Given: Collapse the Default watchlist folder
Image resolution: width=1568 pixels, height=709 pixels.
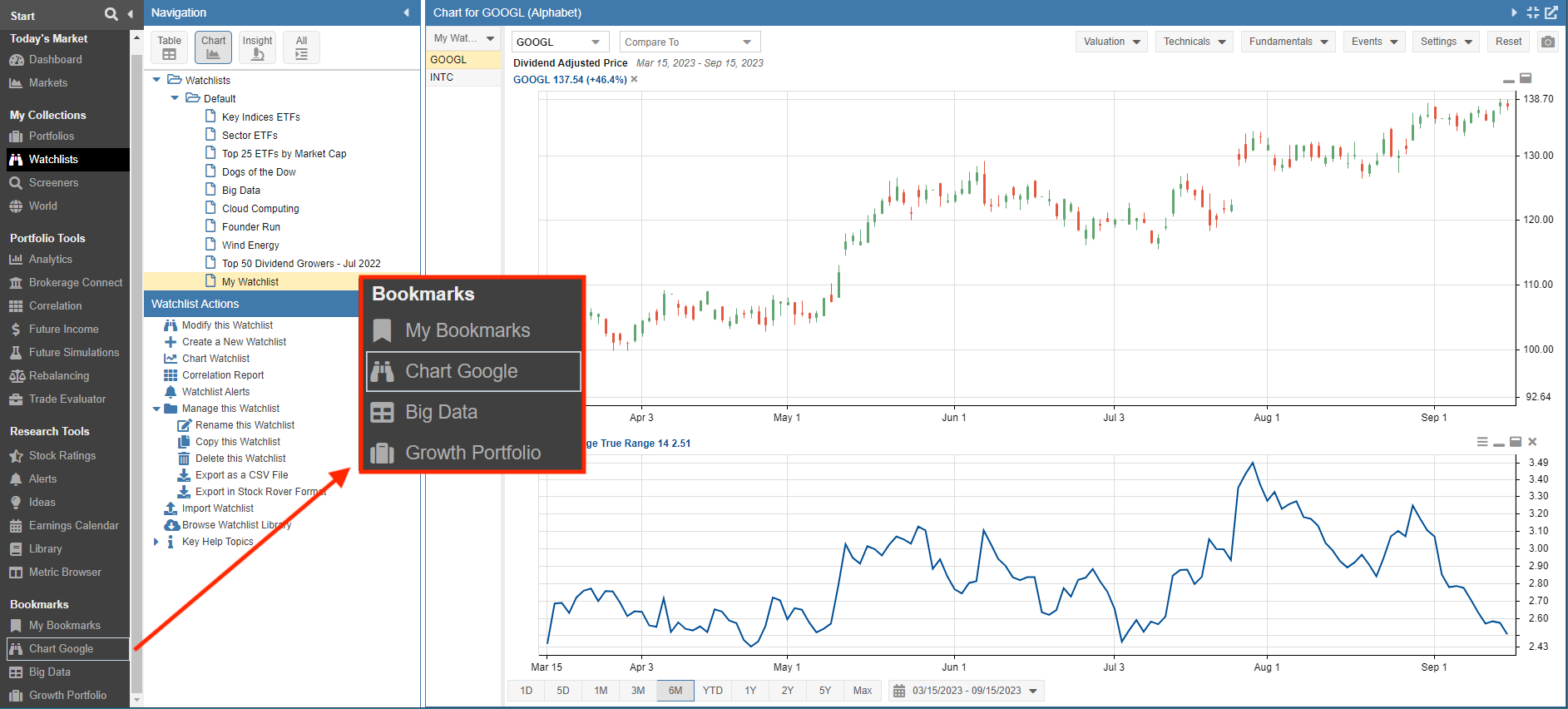Looking at the screenshot, I should point(175,99).
